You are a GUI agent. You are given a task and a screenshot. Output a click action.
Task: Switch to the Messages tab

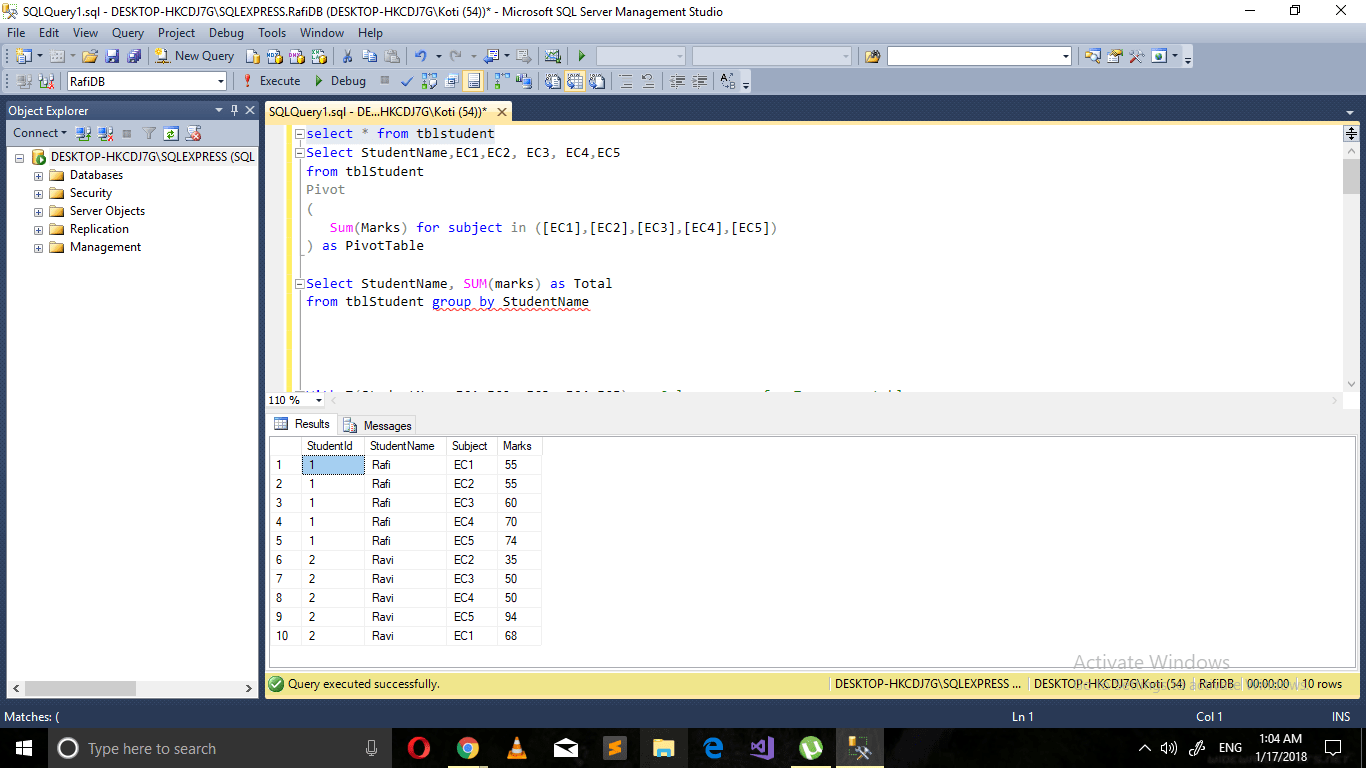coord(378,426)
